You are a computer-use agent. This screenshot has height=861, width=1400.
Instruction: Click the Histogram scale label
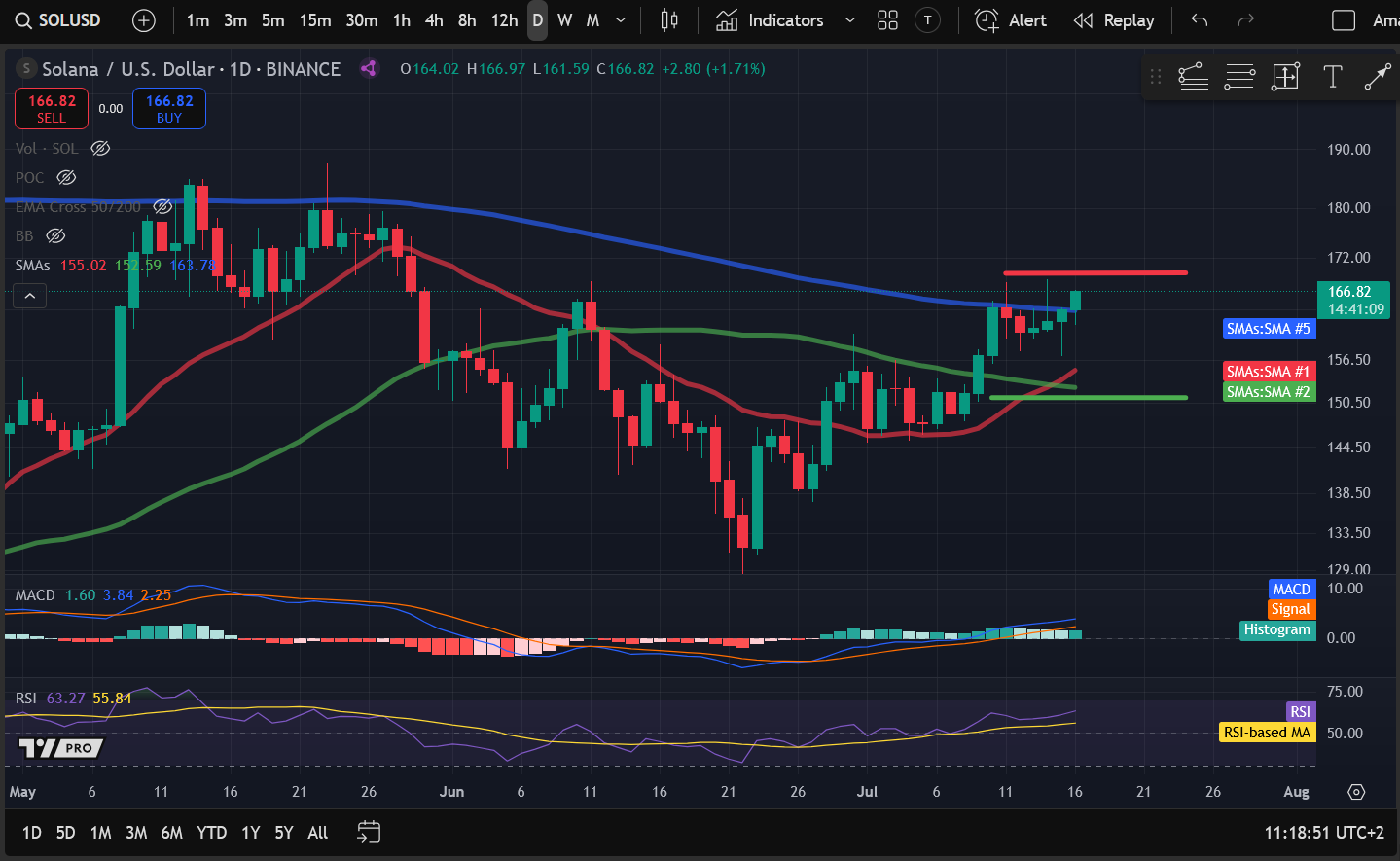click(x=1277, y=629)
